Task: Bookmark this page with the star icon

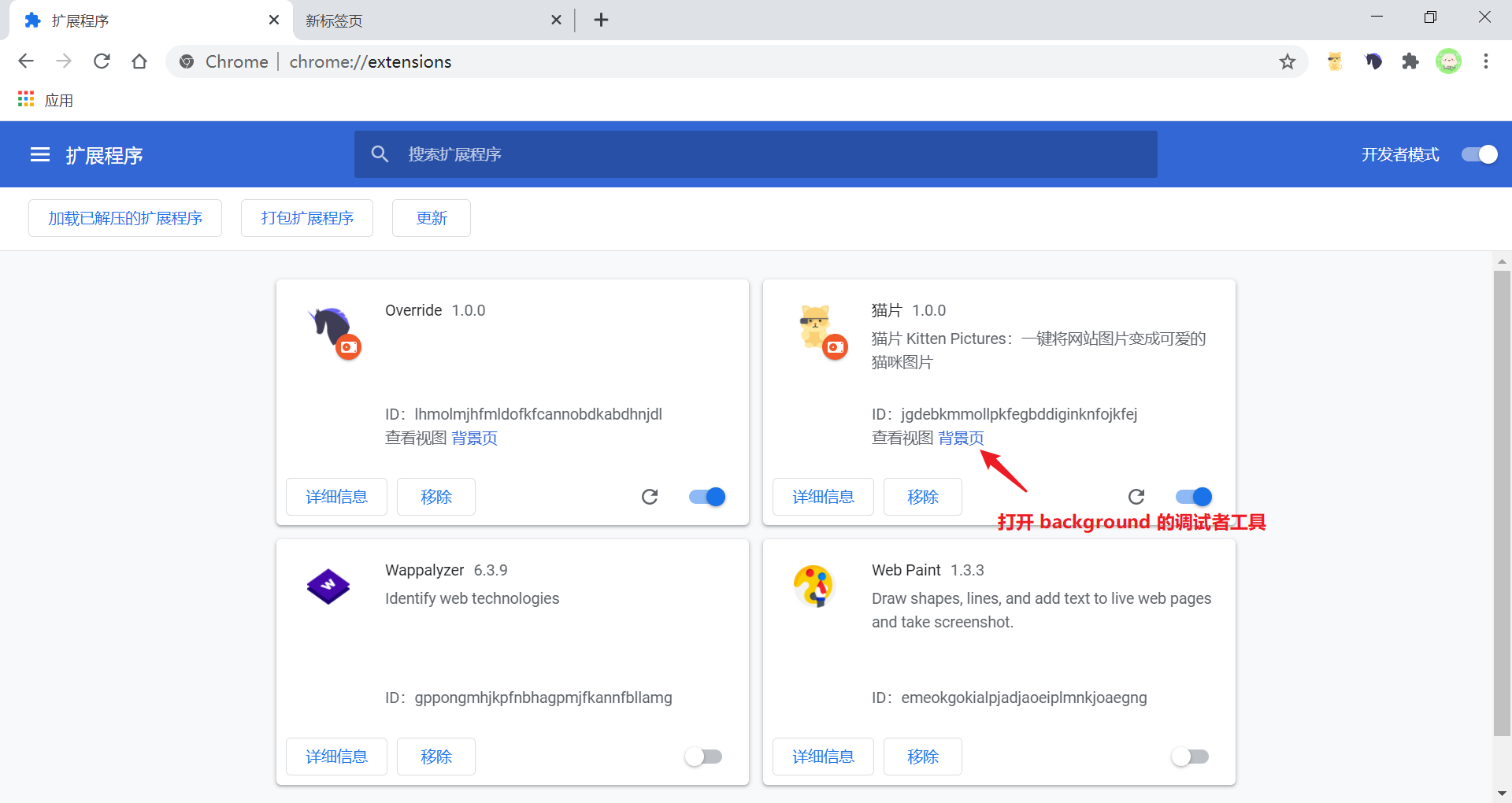Action: point(1288,61)
